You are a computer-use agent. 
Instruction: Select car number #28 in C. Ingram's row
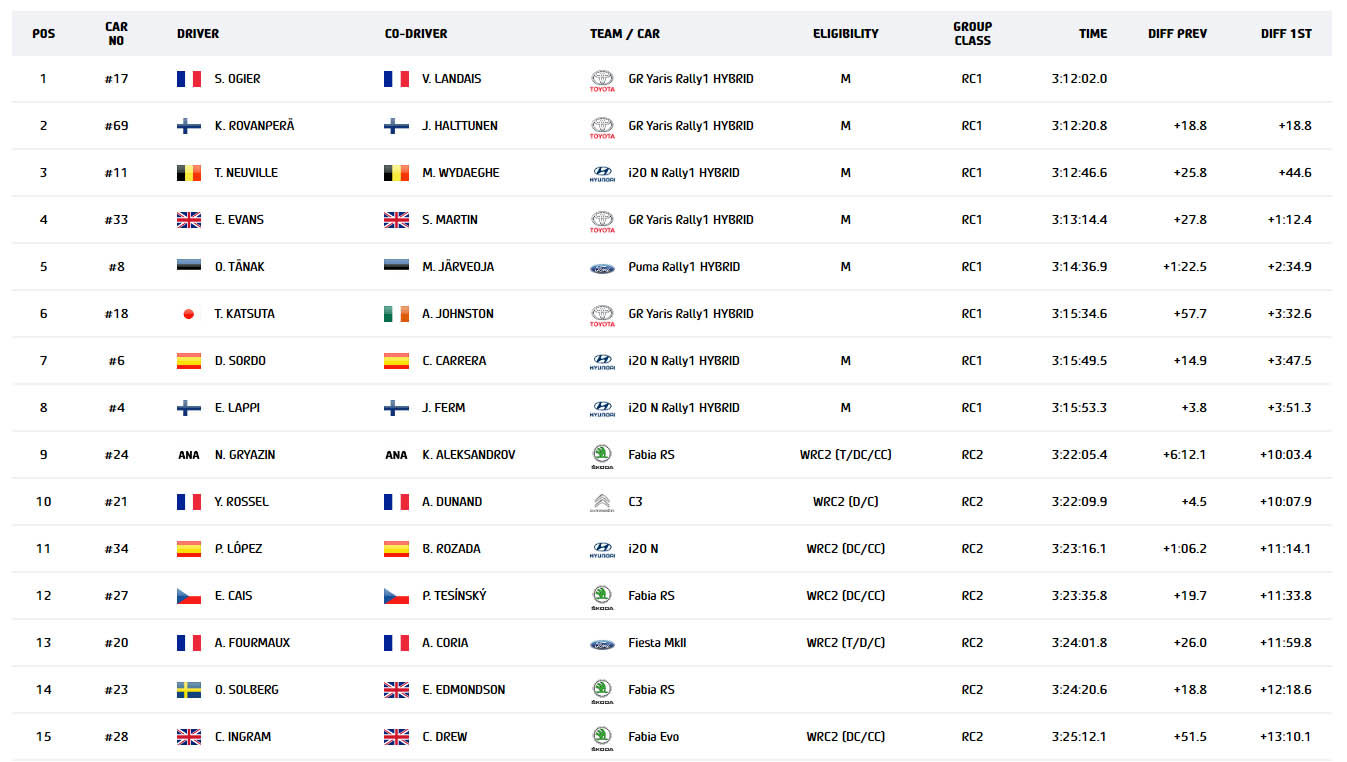116,737
